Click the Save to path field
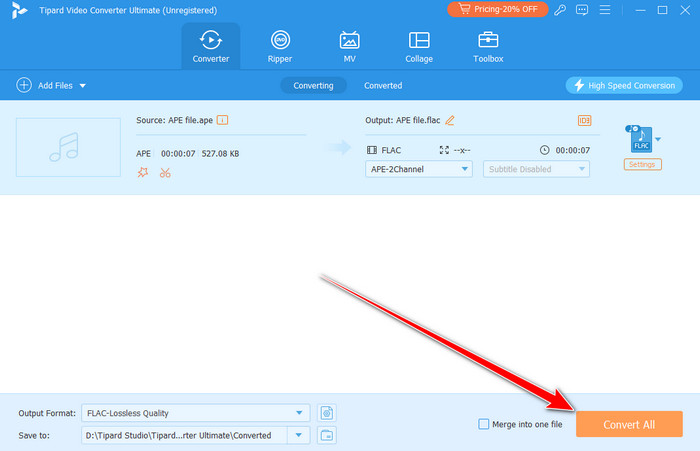 click(x=184, y=435)
